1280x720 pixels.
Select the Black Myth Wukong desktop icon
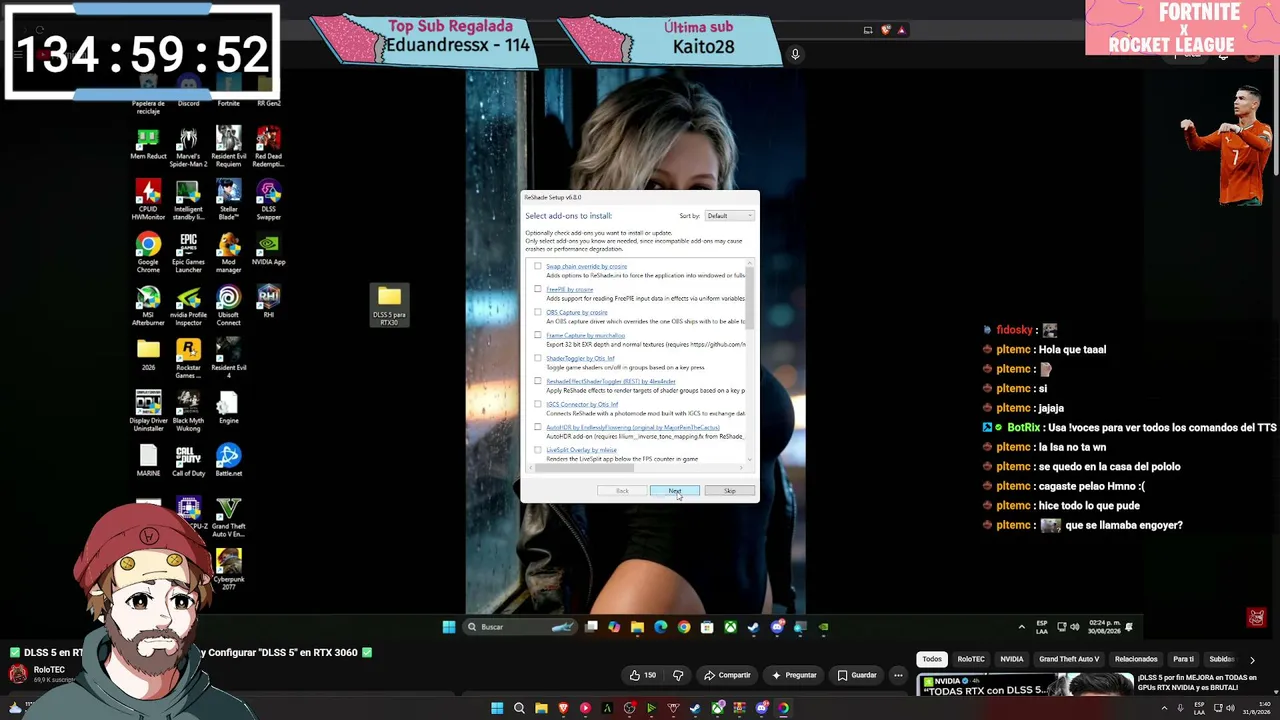click(188, 411)
